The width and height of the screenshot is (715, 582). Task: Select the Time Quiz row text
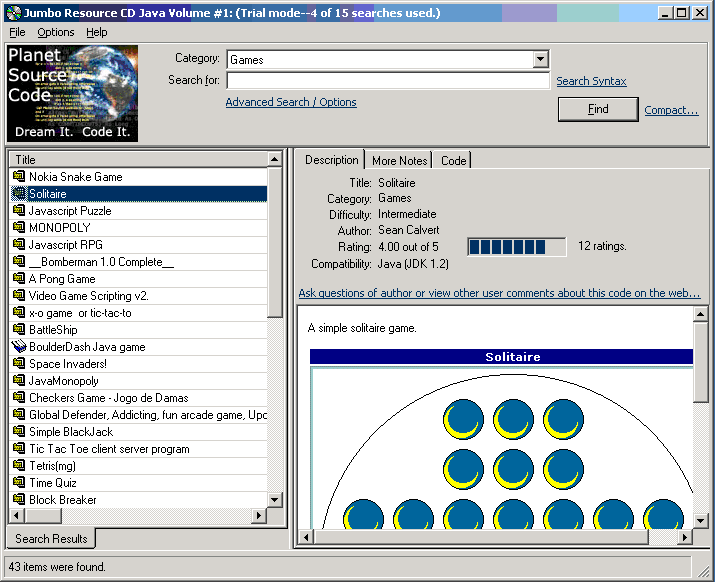coord(53,483)
